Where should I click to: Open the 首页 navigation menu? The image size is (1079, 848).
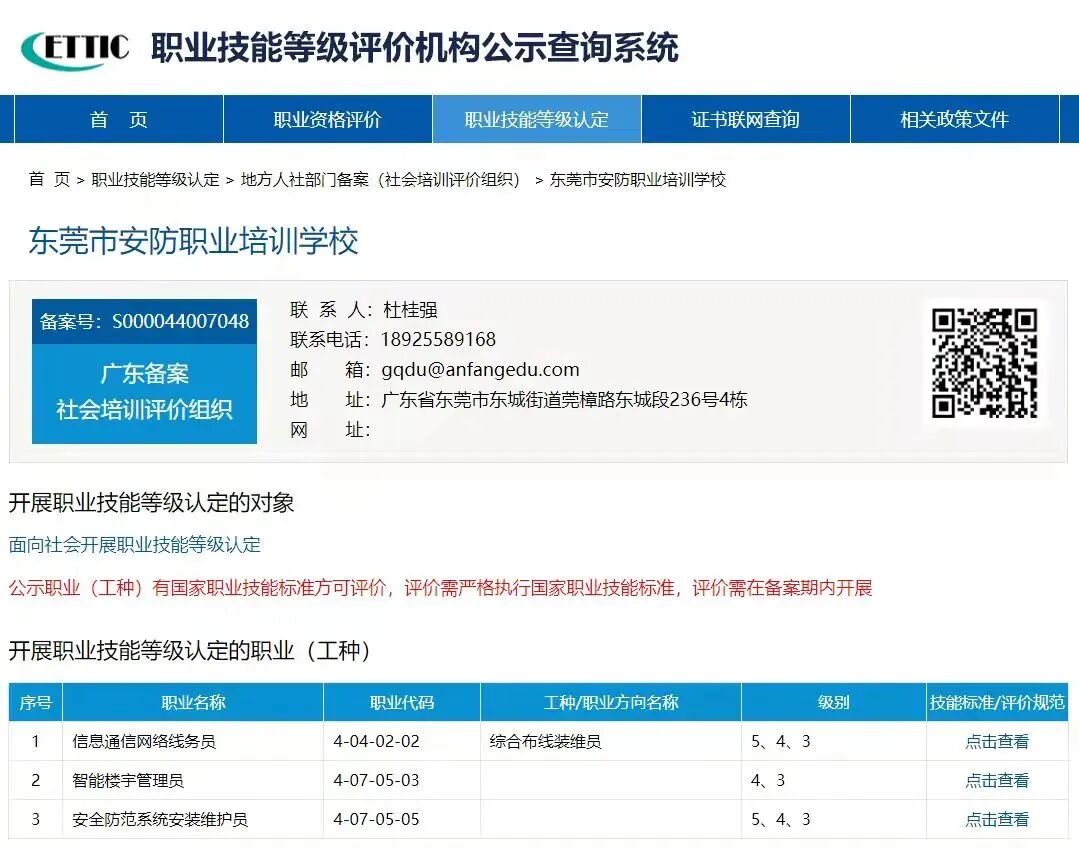[x=117, y=118]
